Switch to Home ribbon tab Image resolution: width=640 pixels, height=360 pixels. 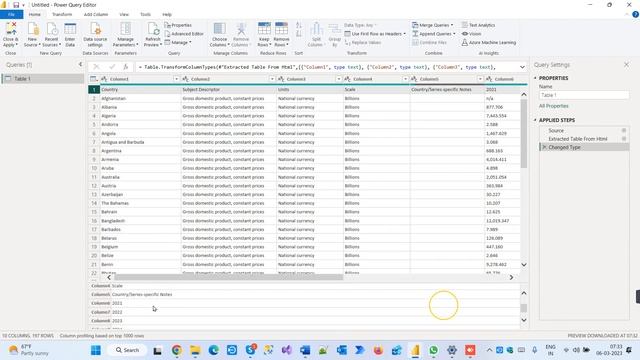coord(35,14)
